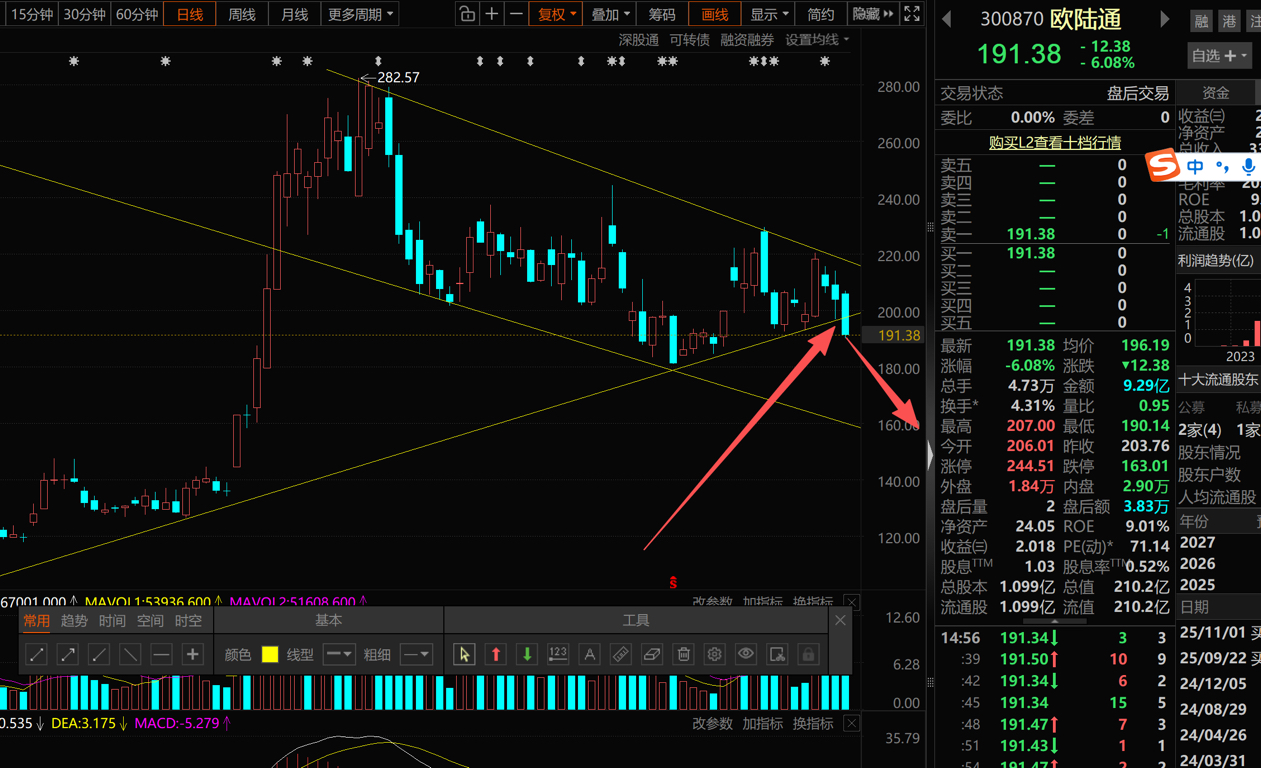Toggle drawing visibility eye icon
This screenshot has width=1261, height=768.
tap(746, 655)
